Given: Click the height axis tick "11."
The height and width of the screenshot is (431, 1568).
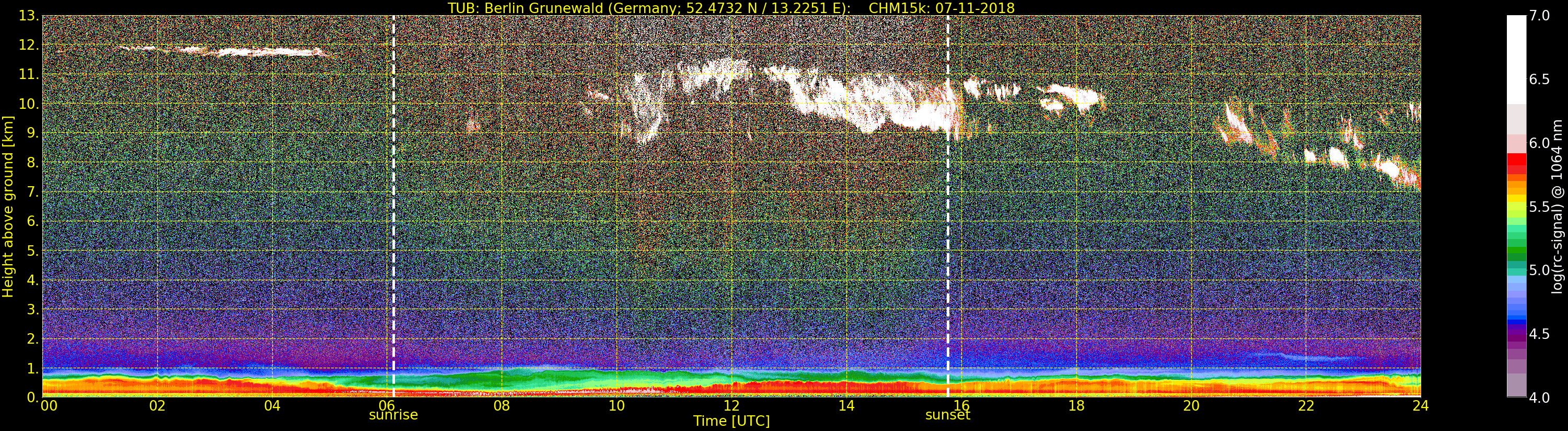Looking at the screenshot, I should [x=29, y=74].
